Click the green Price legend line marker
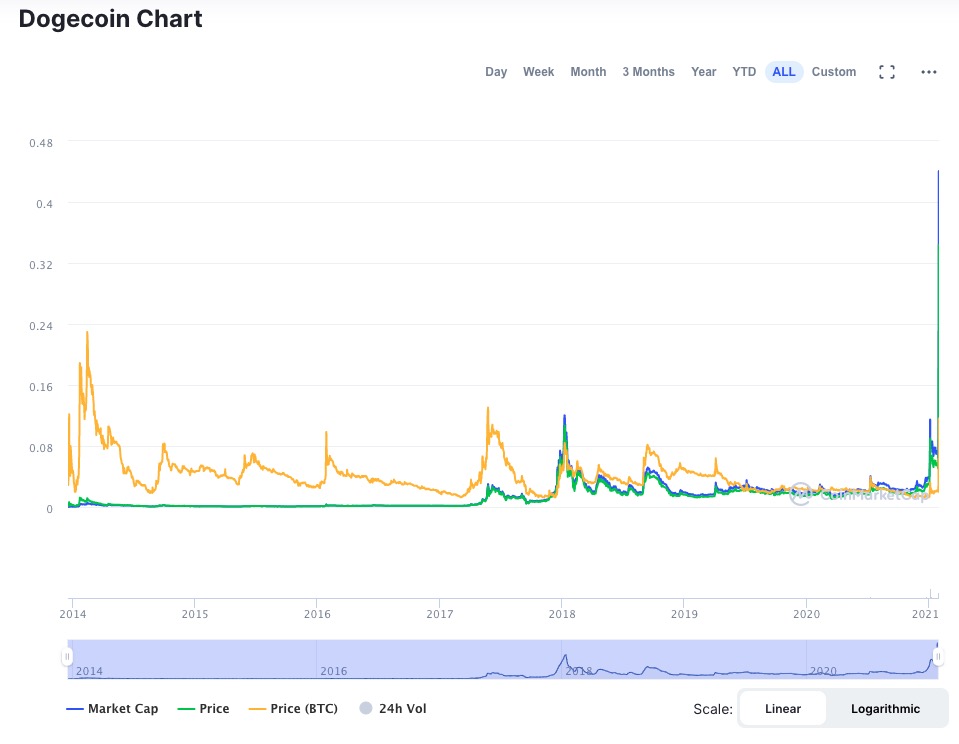959x744 pixels. tap(186, 709)
